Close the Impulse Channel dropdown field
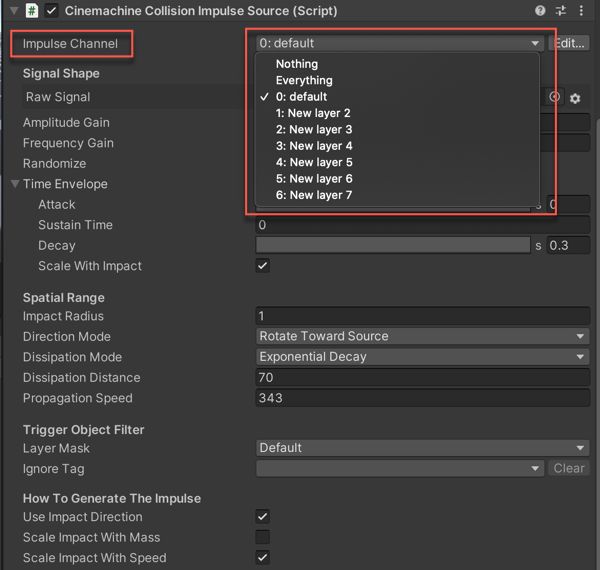 (399, 43)
